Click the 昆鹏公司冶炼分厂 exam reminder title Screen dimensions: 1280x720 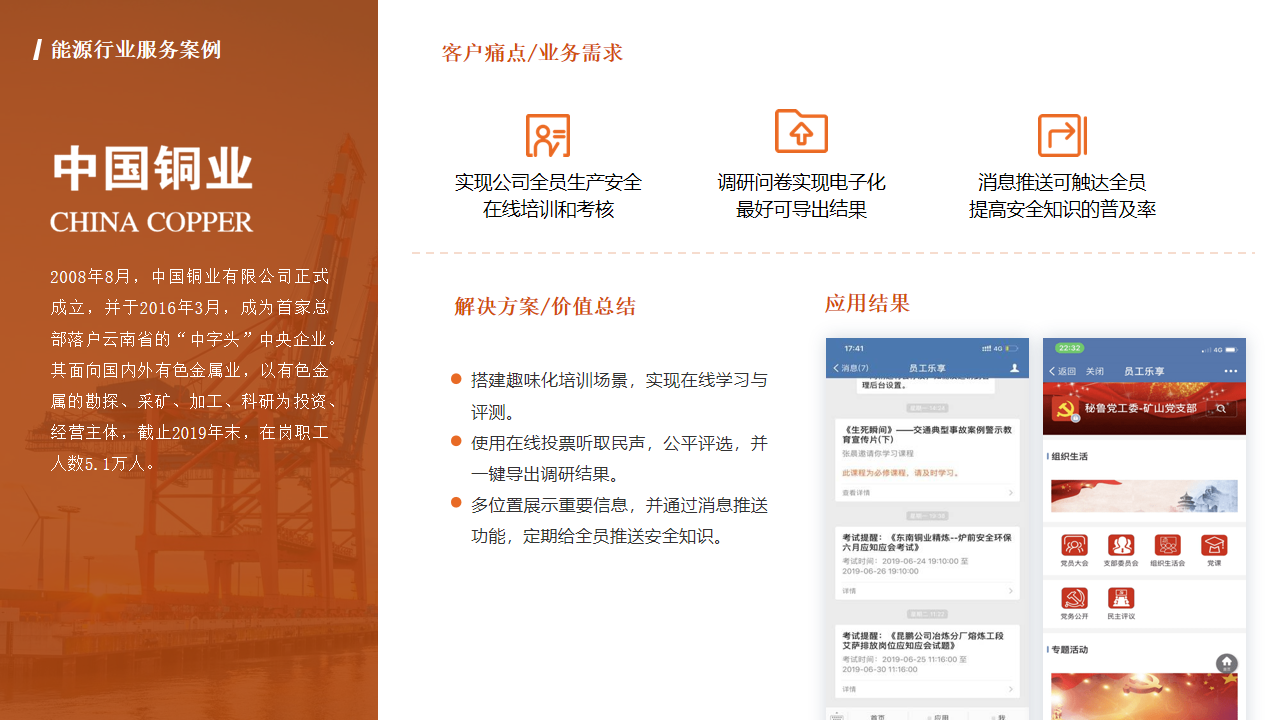pyautogui.click(x=923, y=640)
